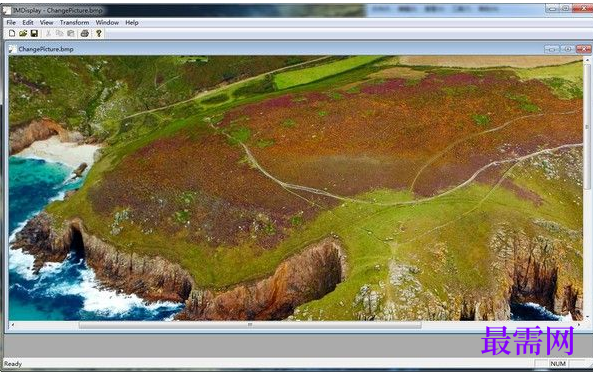Close the ChangePicture.bmp child window
593x372 pixels.
pyautogui.click(x=583, y=49)
